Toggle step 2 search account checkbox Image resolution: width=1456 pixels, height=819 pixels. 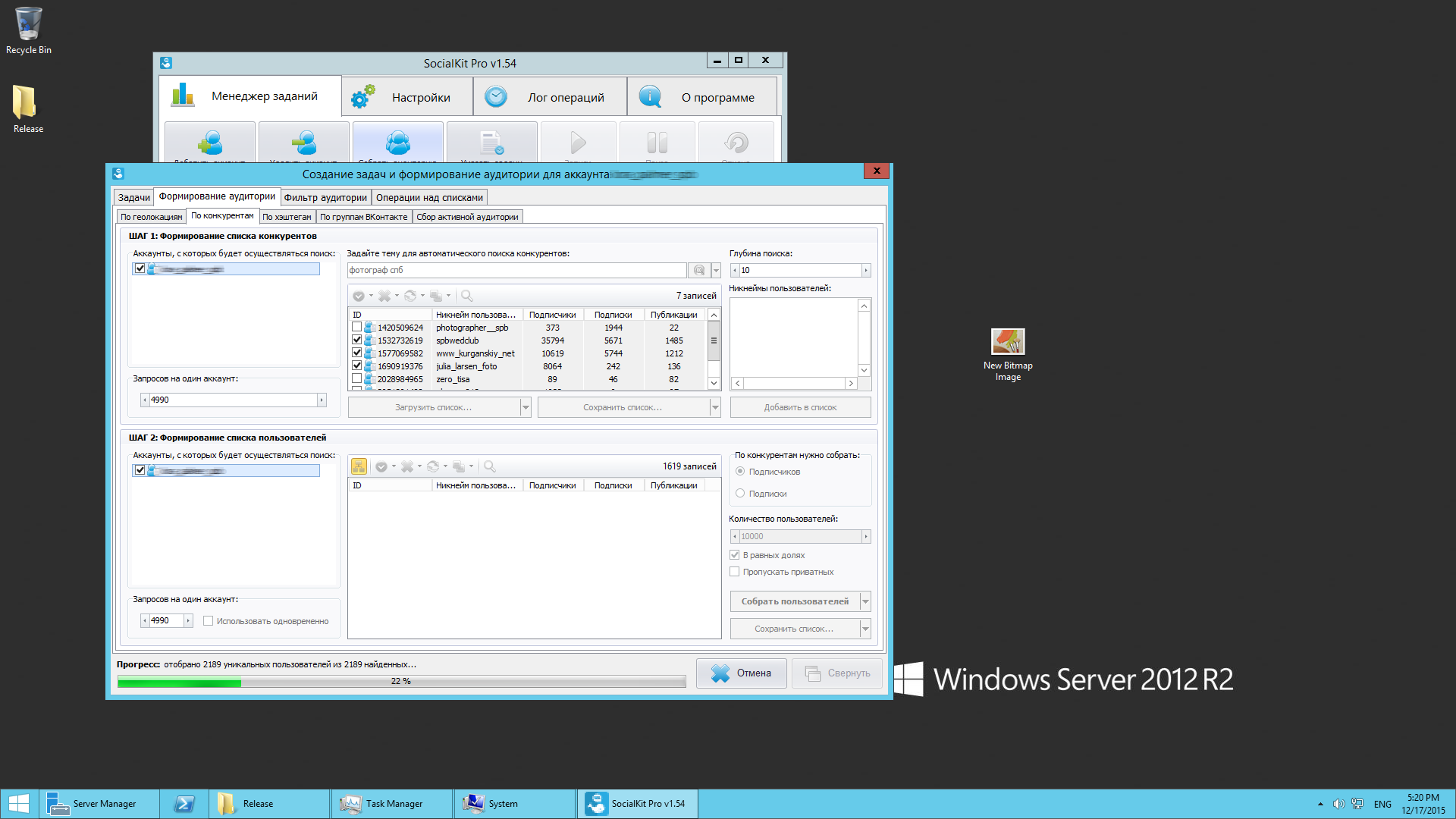coord(140,470)
